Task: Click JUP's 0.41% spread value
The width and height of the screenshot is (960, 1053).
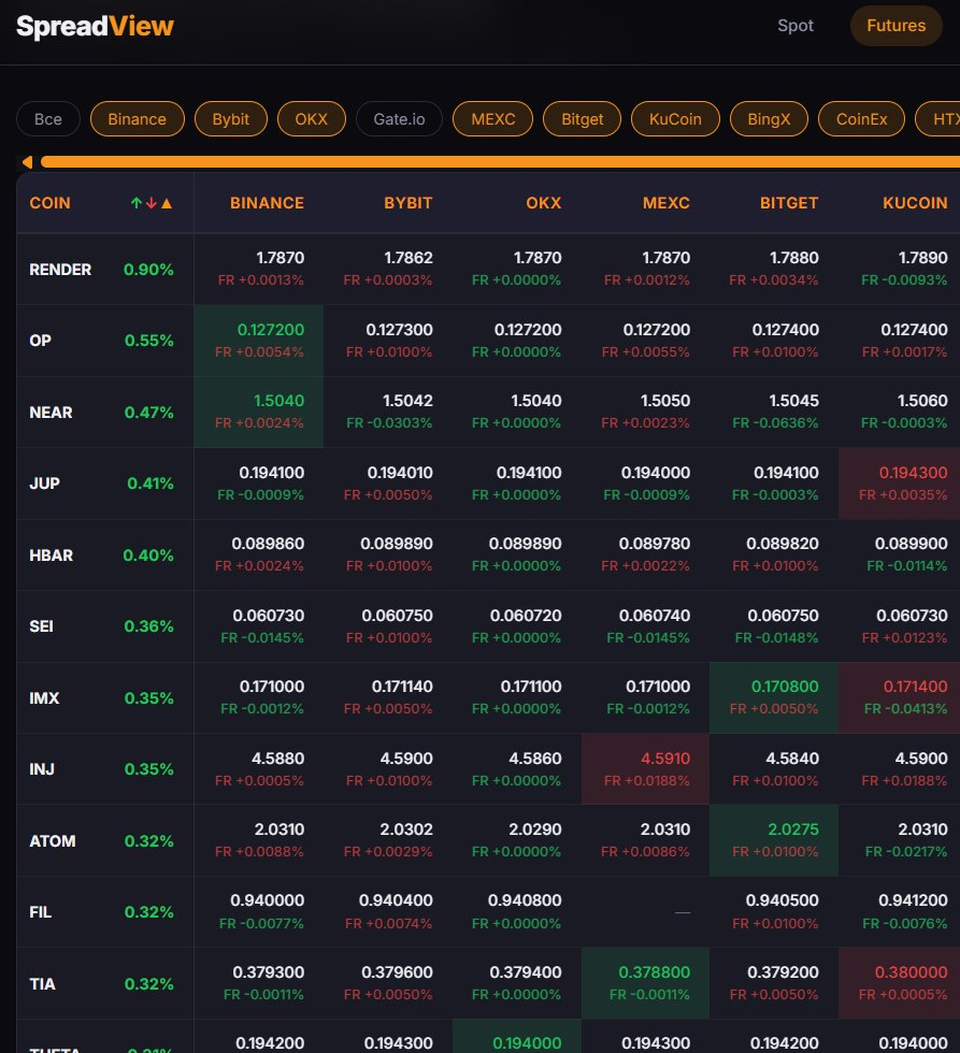Action: click(x=150, y=484)
